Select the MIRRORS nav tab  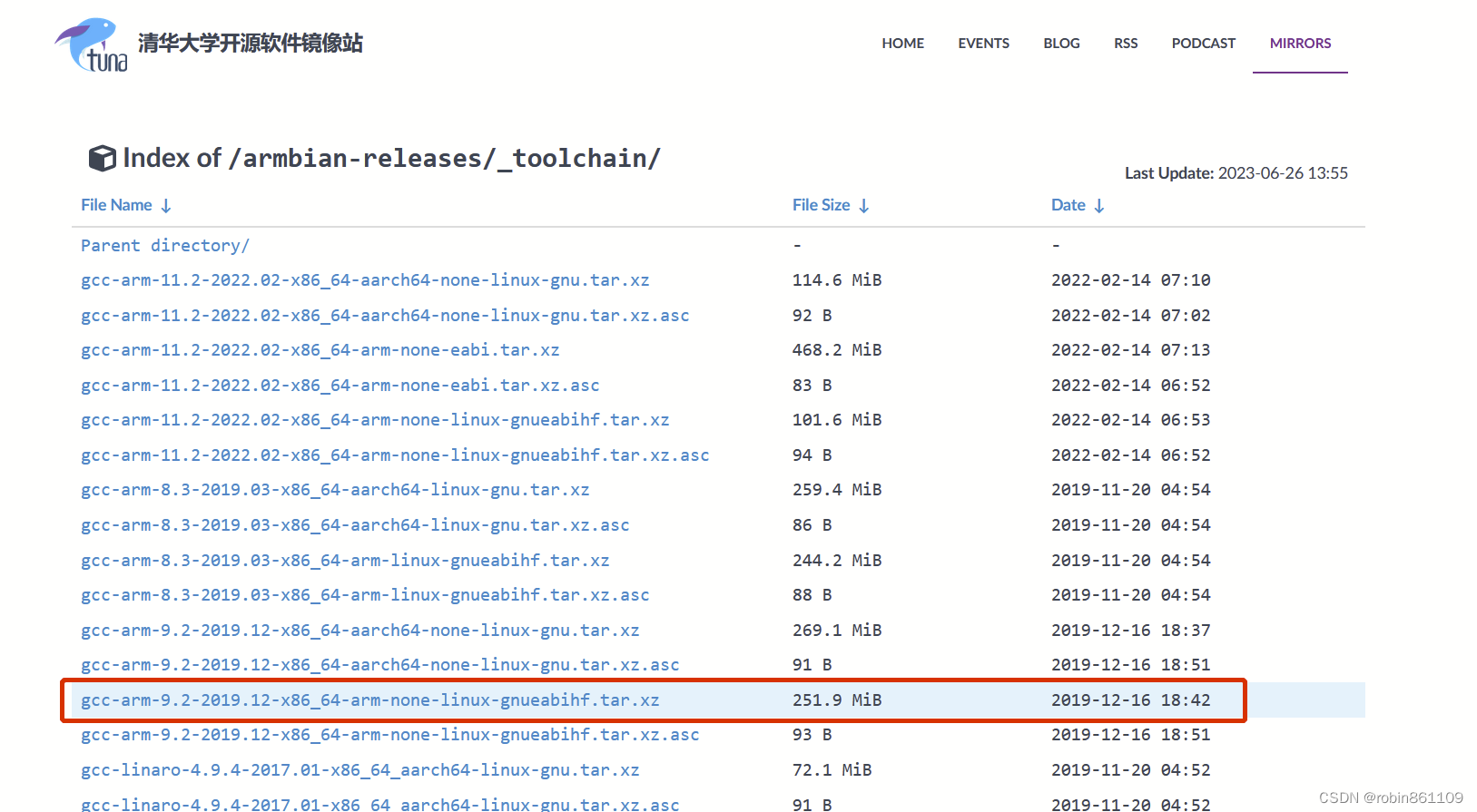[1300, 43]
